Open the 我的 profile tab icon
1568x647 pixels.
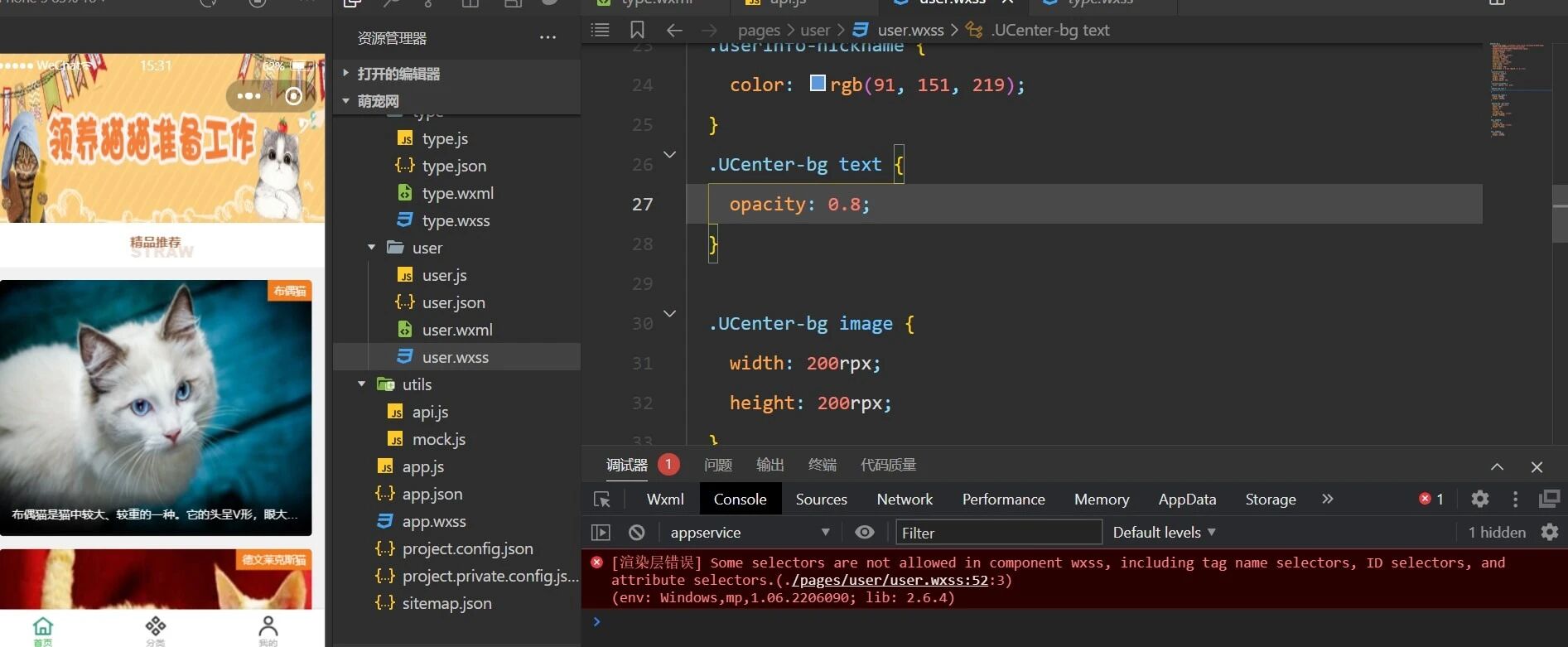point(268,628)
